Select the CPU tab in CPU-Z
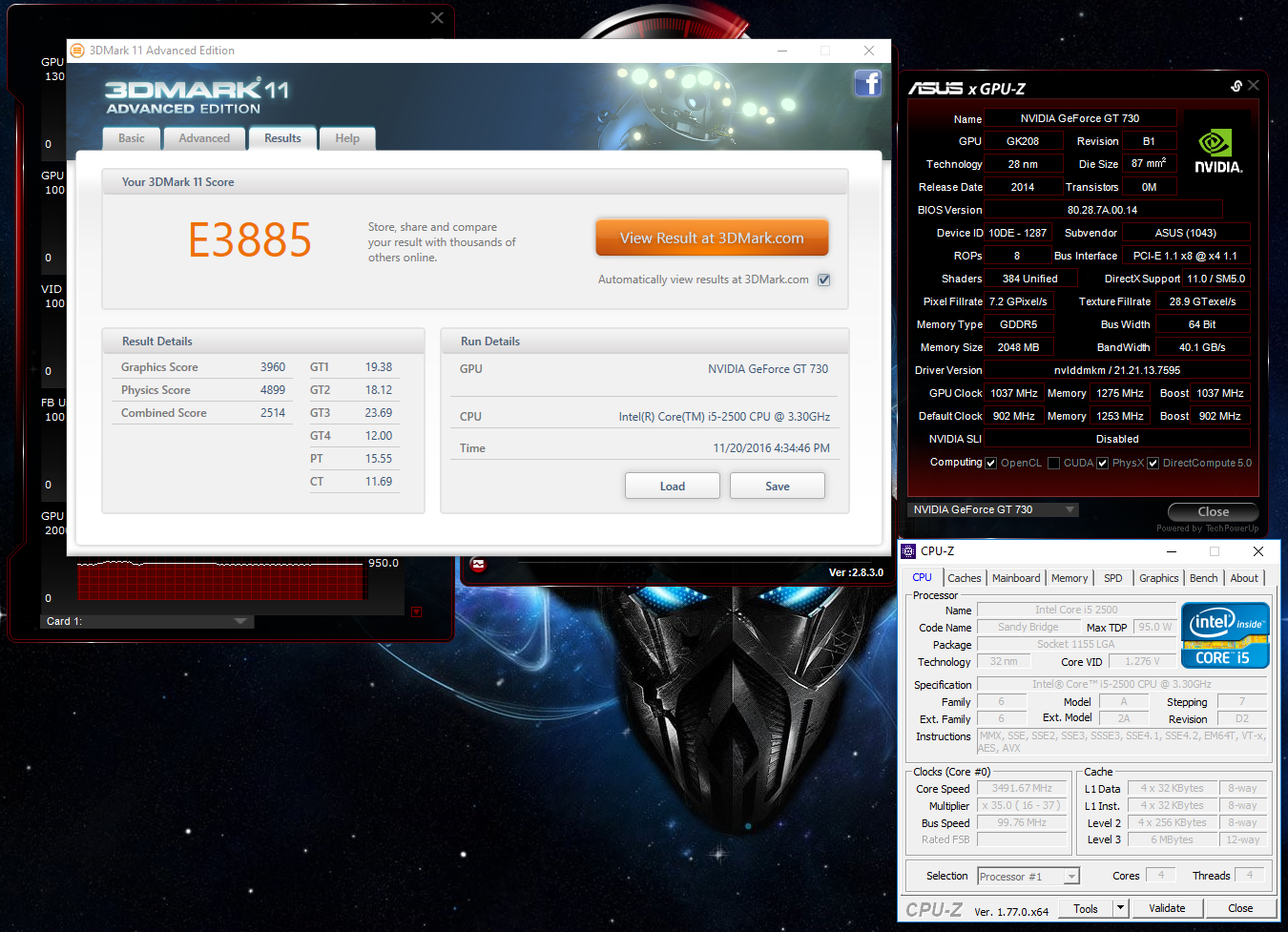 point(922,577)
